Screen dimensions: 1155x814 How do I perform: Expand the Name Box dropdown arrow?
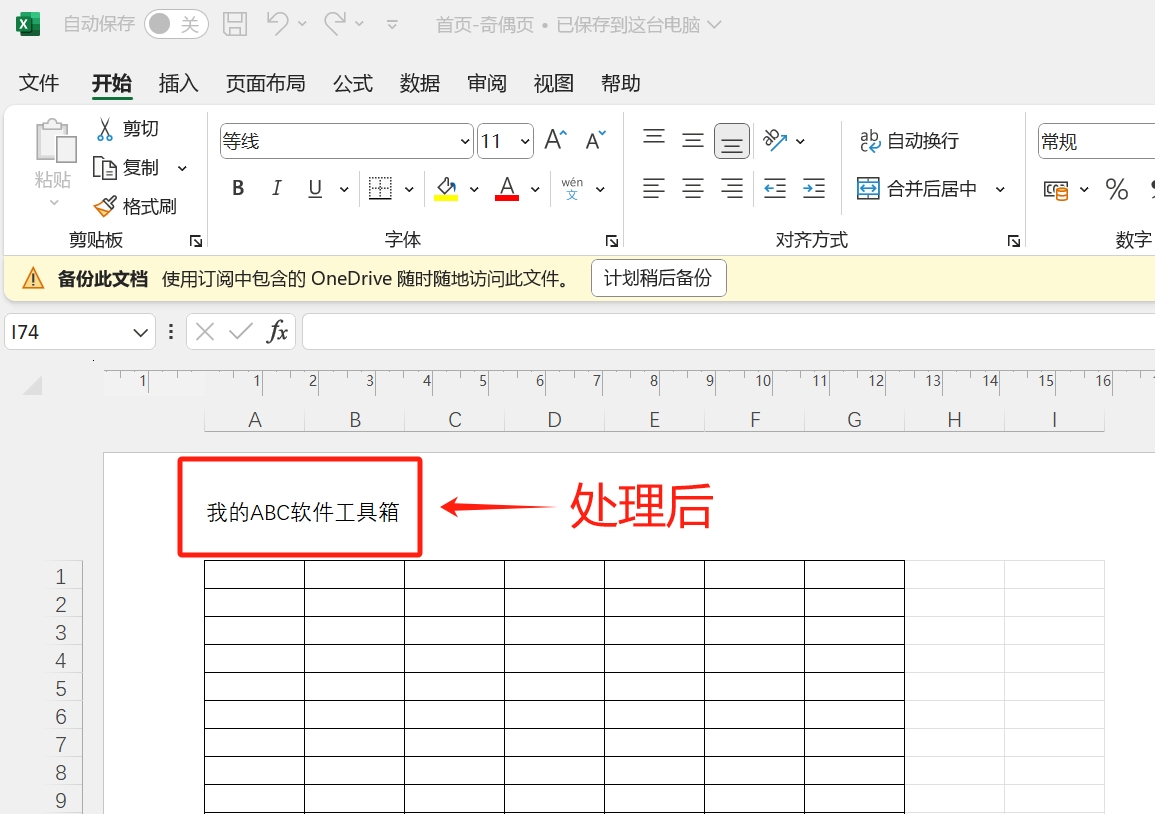[x=140, y=332]
